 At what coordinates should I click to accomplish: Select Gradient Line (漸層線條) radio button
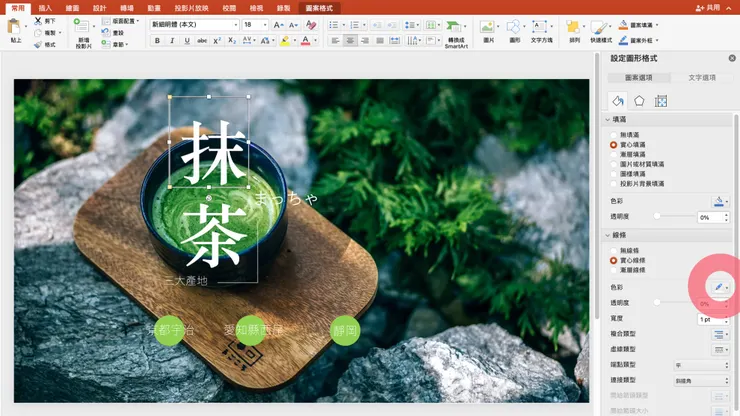[614, 270]
